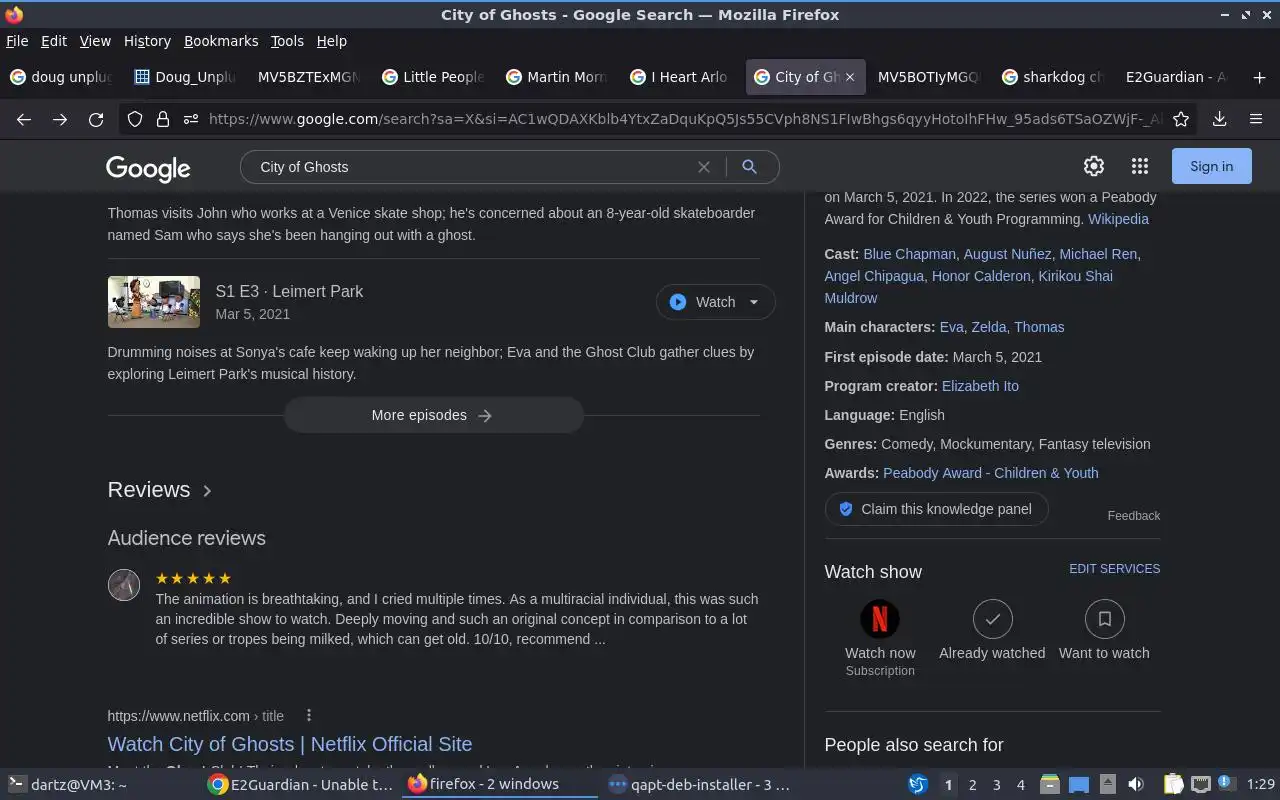Switch to the Little People tab
Viewport: 1280px width, 800px height.
pos(434,77)
